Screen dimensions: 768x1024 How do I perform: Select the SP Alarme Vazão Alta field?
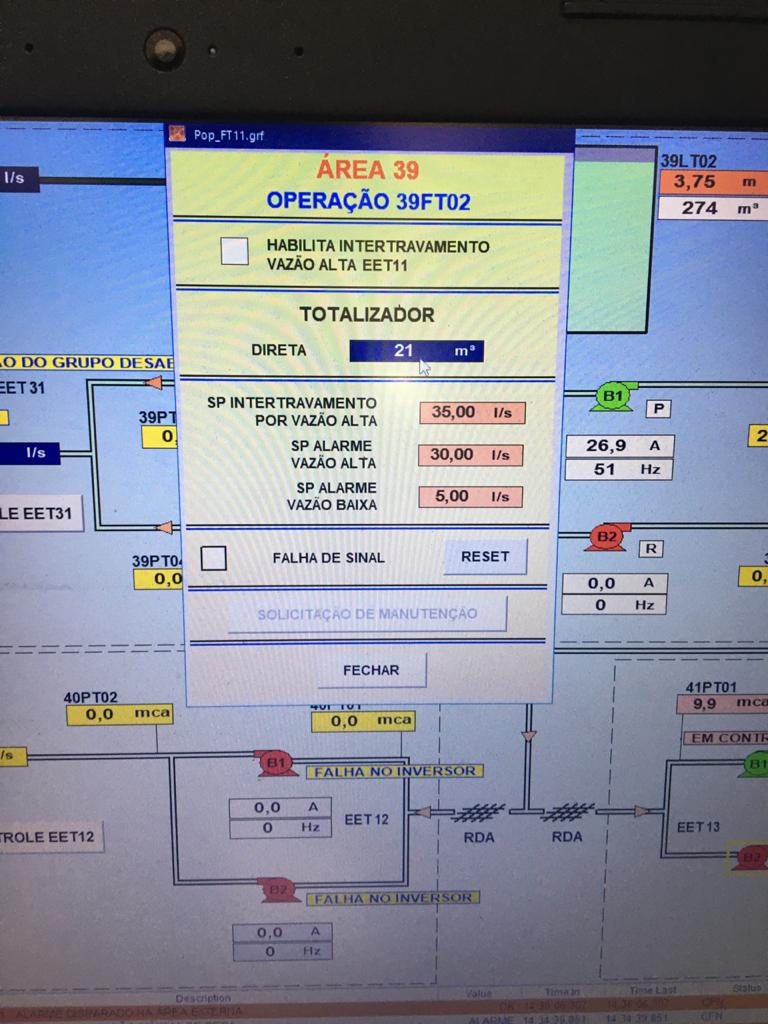[470, 454]
